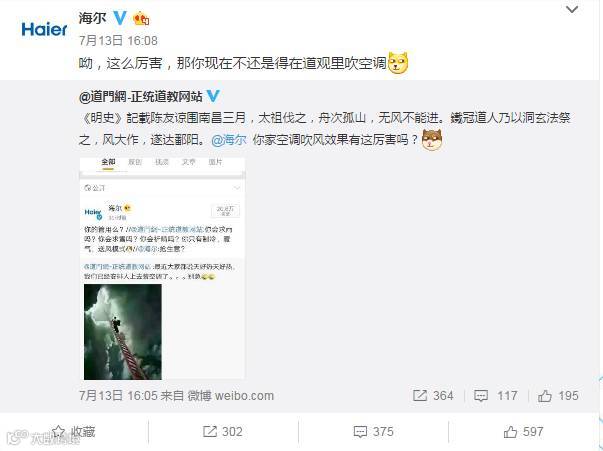Click the 收藏 favorite star button
The width and height of the screenshot is (603, 451).
74,432
